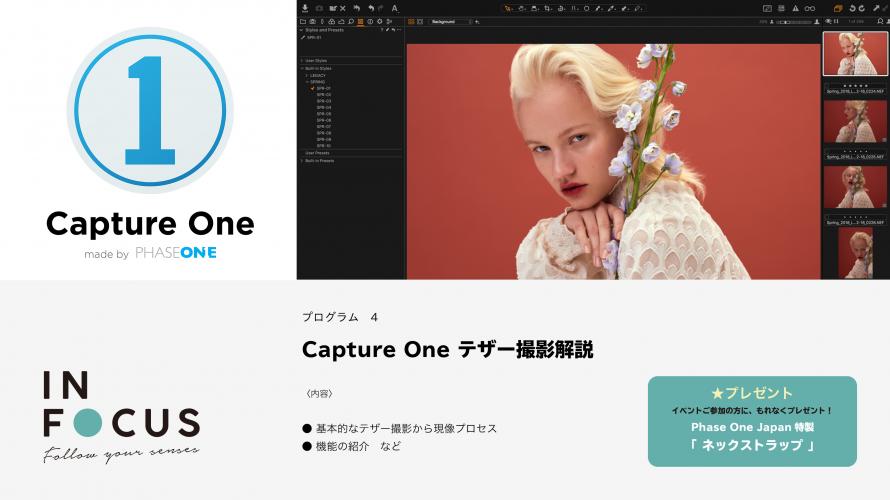Collapse the SPRING styles folder
Viewport: 890px width, 500px height.
point(307,82)
